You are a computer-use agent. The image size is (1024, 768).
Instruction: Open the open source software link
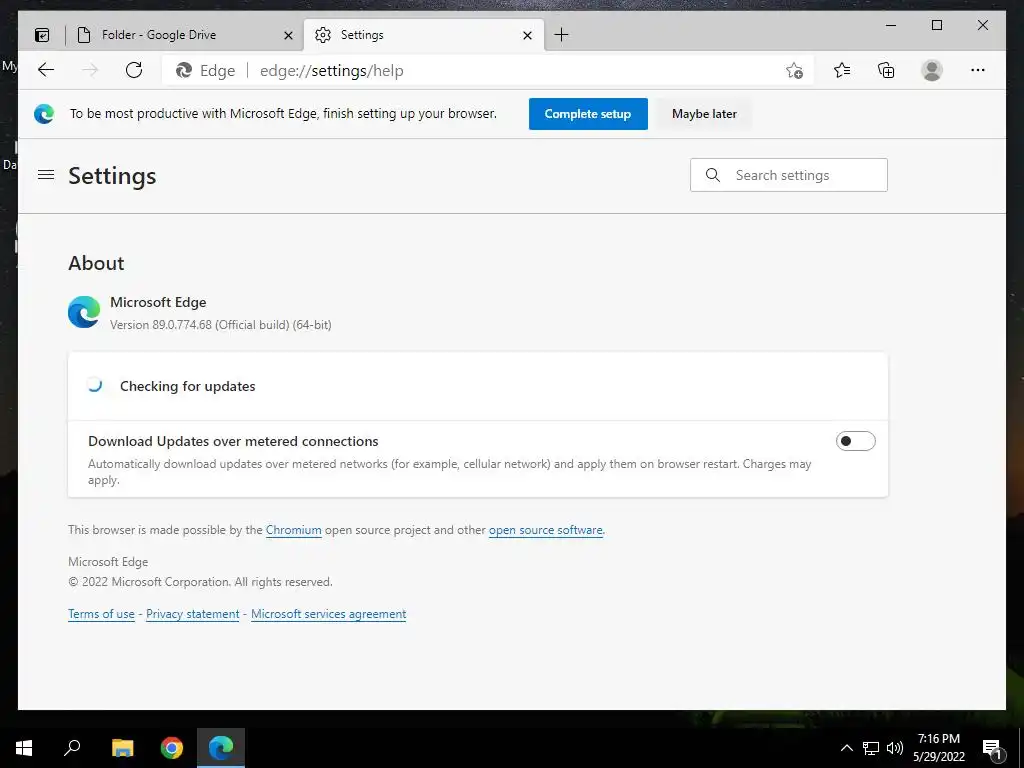click(x=545, y=530)
